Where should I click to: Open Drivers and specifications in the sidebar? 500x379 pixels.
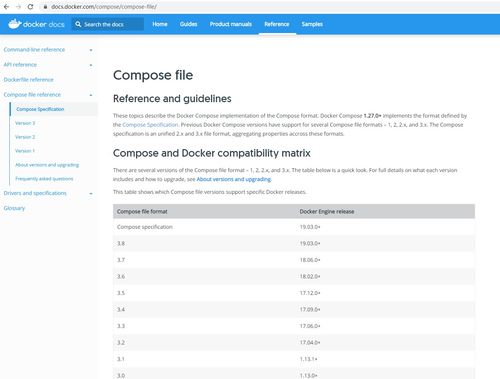click(x=35, y=193)
